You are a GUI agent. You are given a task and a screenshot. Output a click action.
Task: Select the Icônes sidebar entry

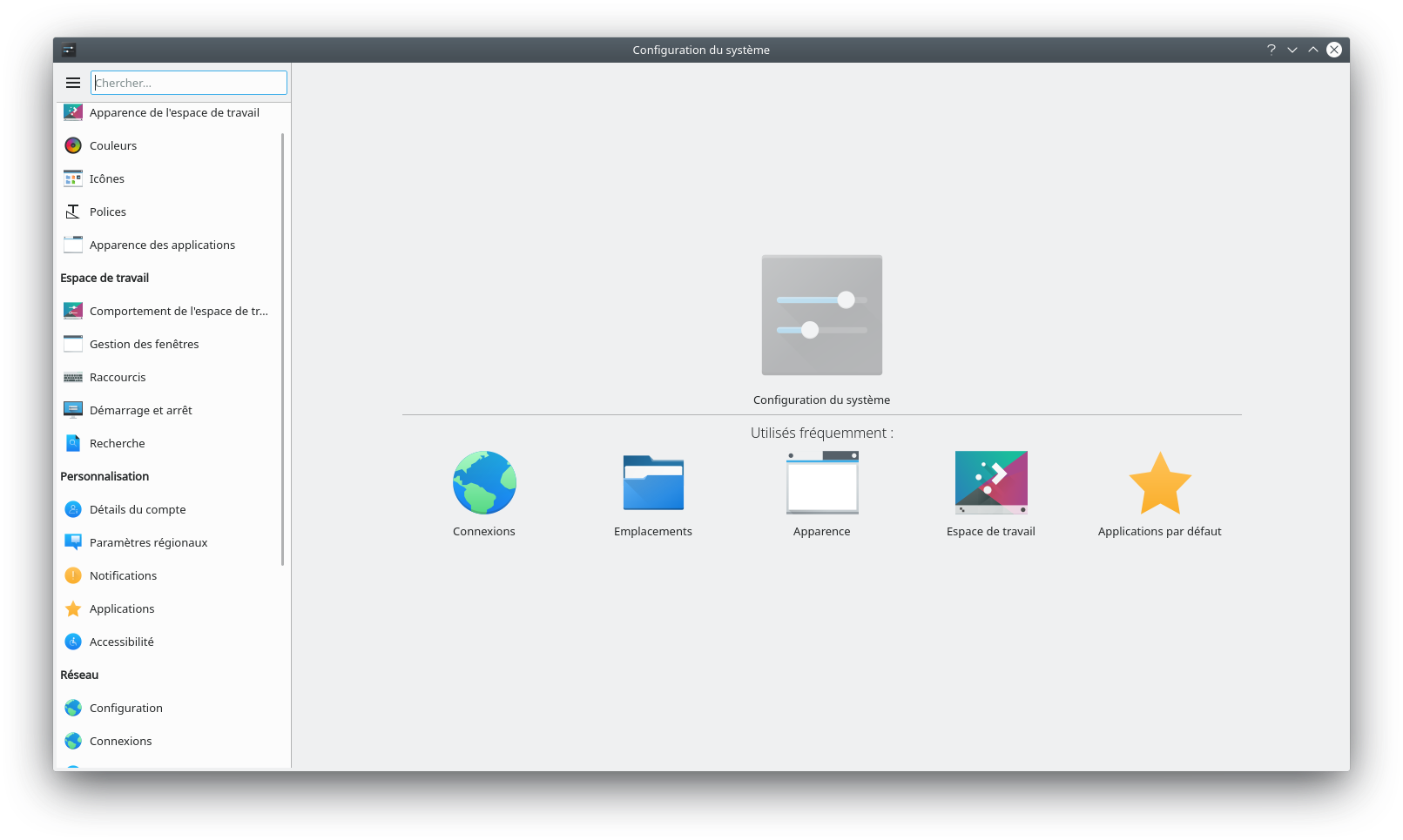[107, 179]
